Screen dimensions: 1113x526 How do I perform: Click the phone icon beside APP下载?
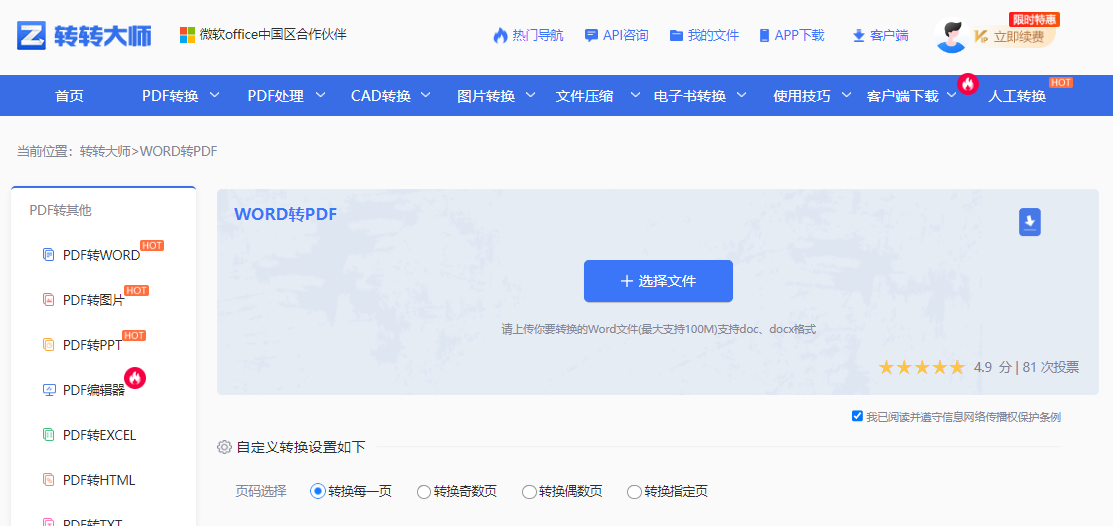764,35
